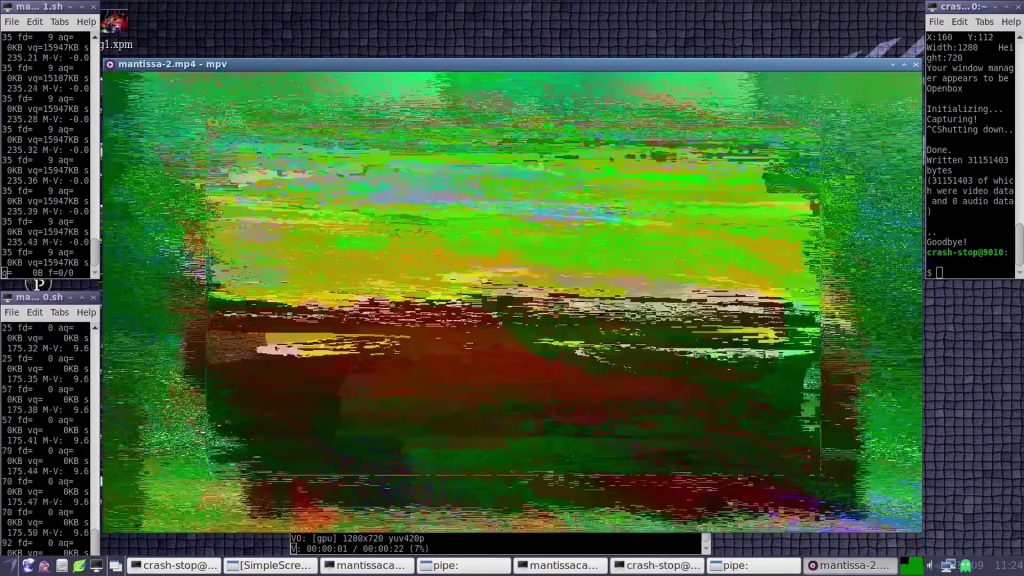Open the file manager panel launcher
The image size is (1024, 576).
(62, 566)
